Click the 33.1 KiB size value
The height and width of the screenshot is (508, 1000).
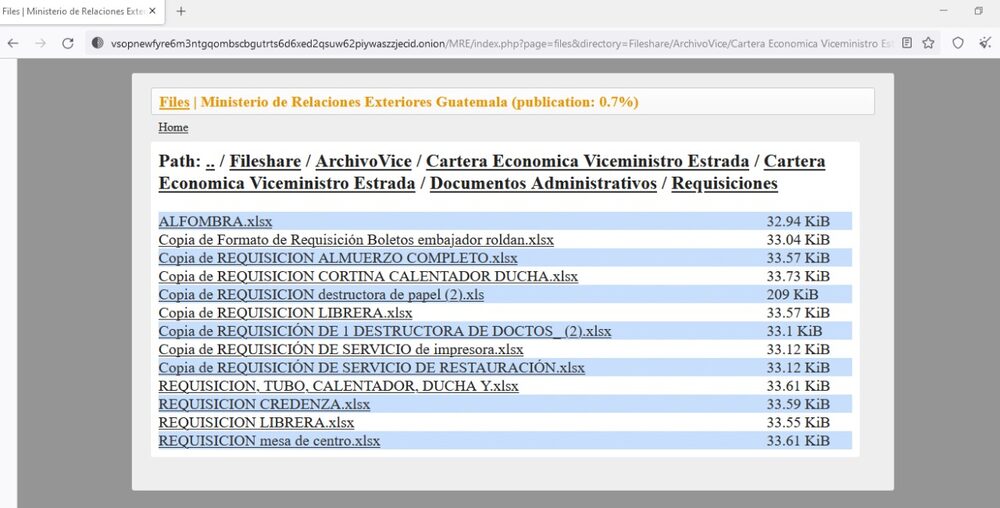tap(794, 331)
